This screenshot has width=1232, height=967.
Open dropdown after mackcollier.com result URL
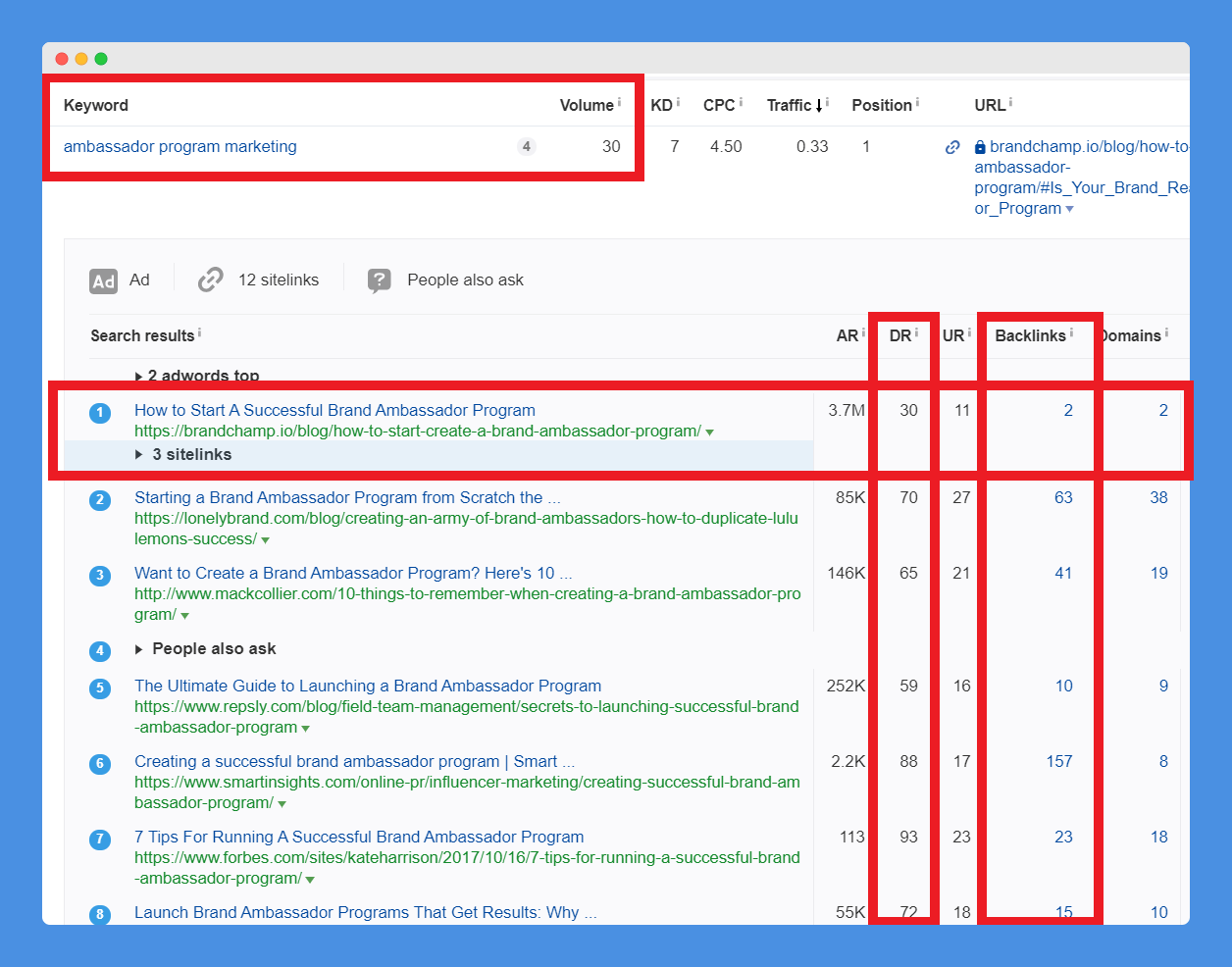[184, 616]
